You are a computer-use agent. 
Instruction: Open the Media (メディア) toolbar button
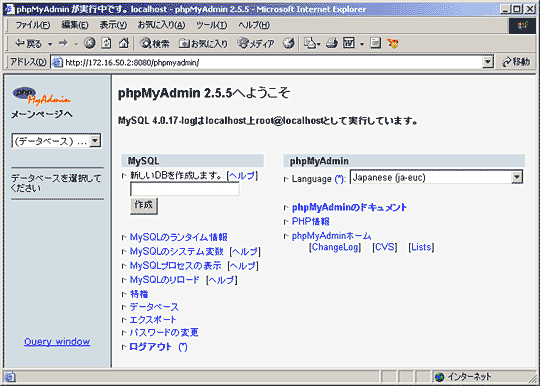pos(256,43)
